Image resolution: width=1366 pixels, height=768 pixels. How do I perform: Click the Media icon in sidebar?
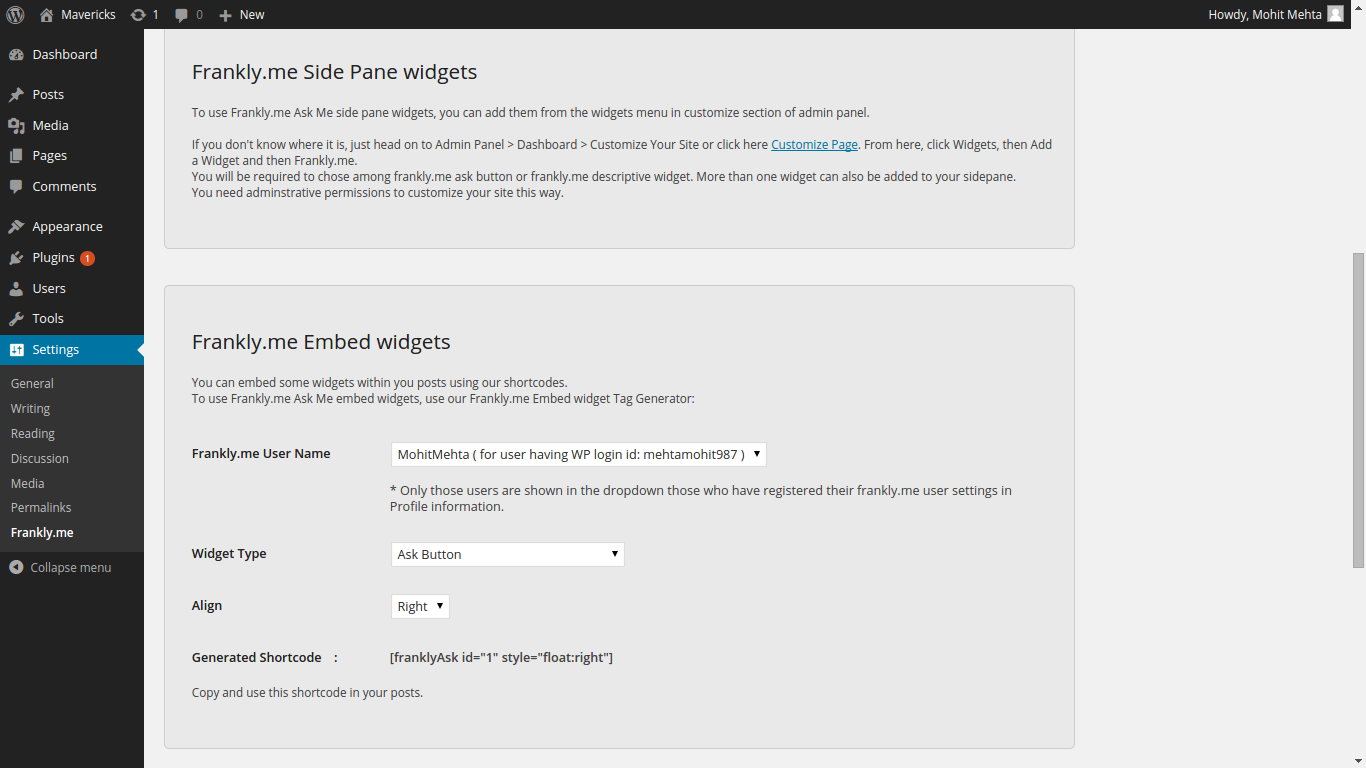coord(16,126)
